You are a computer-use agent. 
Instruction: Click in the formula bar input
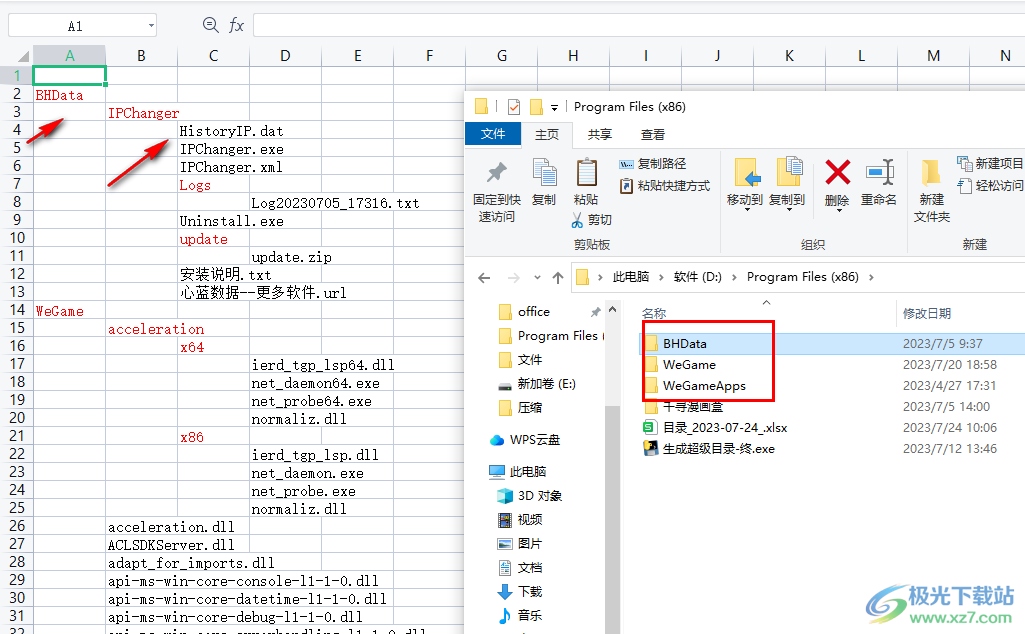click(639, 25)
